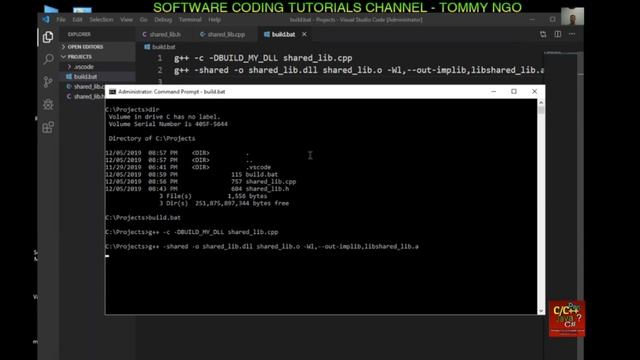Viewport: 640px width, 360px height.
Task: Open the Edit menu
Action: coord(77,20)
